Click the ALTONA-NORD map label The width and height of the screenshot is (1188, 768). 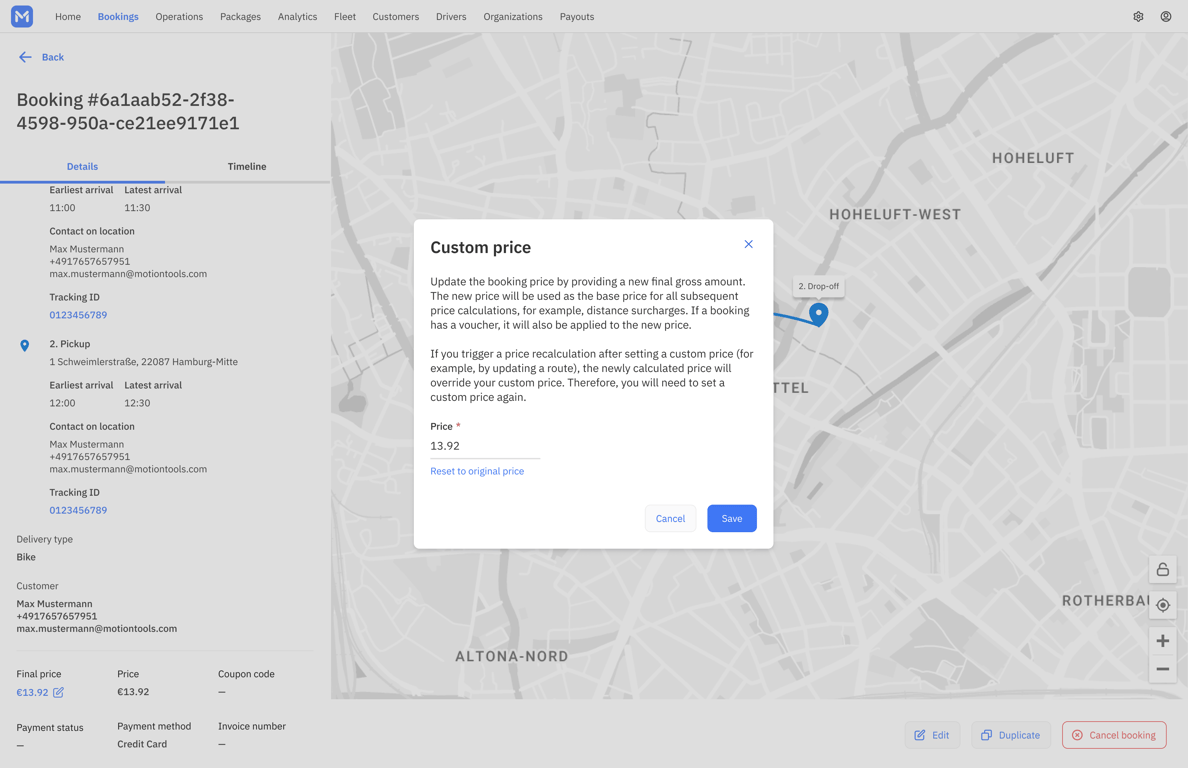(511, 657)
